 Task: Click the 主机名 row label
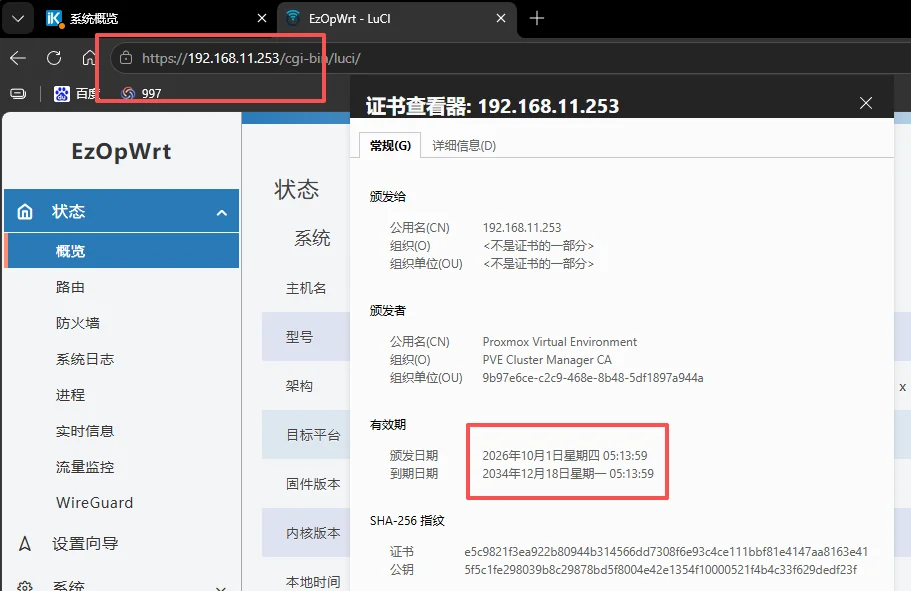point(306,288)
